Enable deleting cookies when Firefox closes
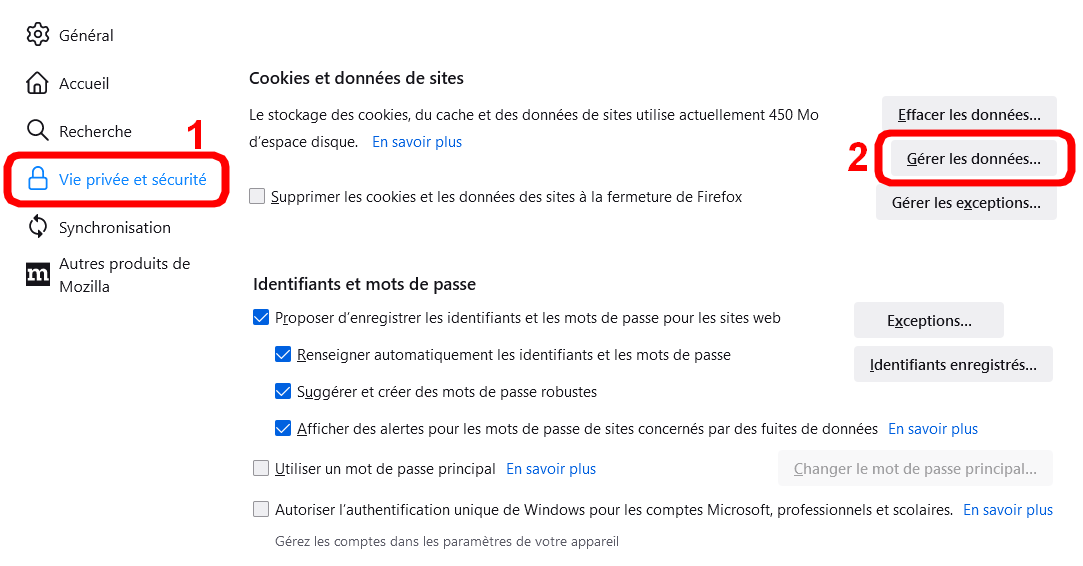Screen dimensions: 1083x566 [x=257, y=197]
